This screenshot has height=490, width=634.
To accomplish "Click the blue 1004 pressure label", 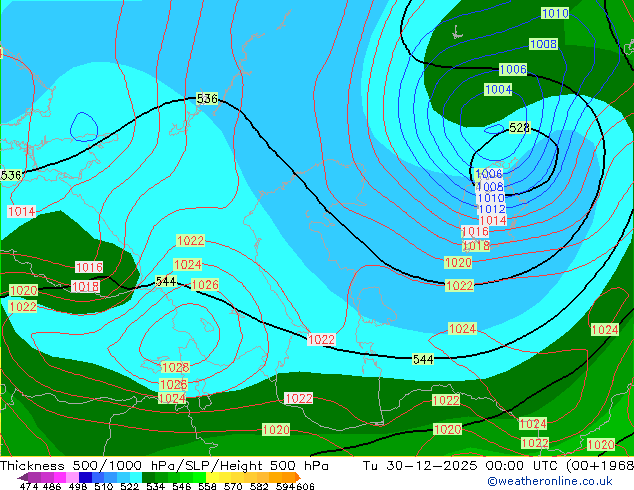I will [x=498, y=89].
